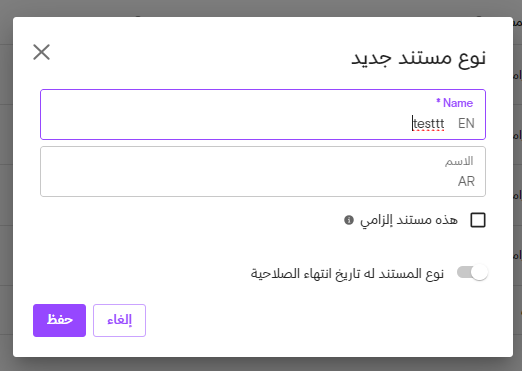Viewport: 522px width, 371px height.
Task: Click the purple Name field label
Action: (458, 103)
